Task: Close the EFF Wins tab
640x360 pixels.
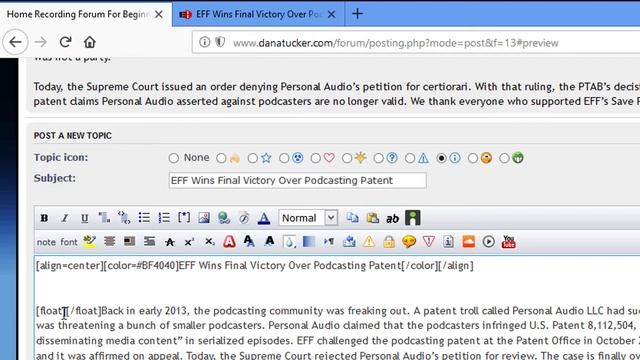Action: (331, 15)
